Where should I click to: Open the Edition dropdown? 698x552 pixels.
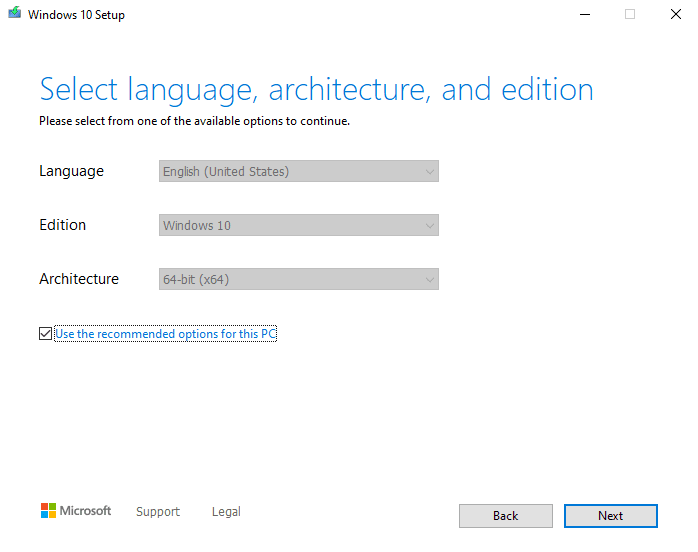[x=299, y=225]
